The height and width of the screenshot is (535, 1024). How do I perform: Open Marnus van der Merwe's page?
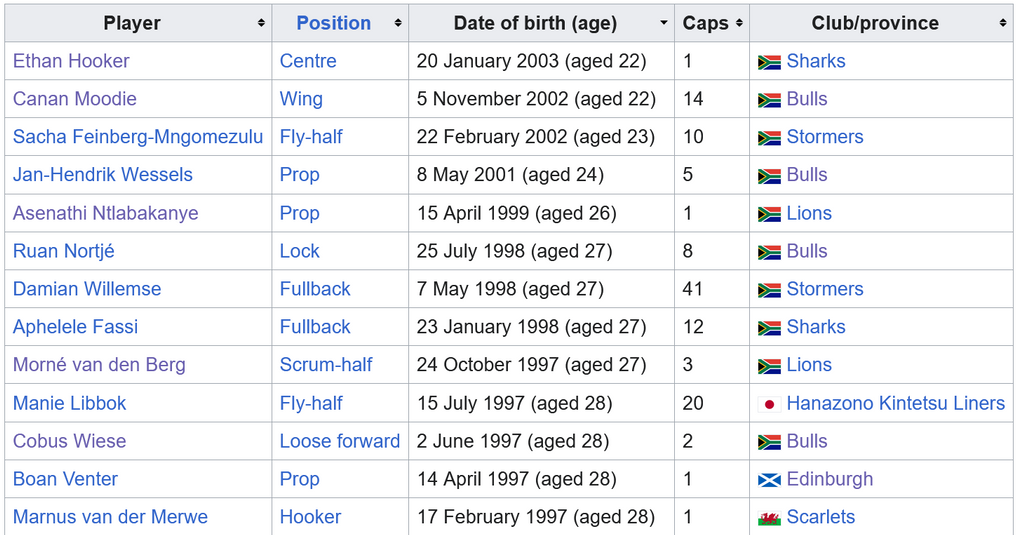tap(110, 517)
